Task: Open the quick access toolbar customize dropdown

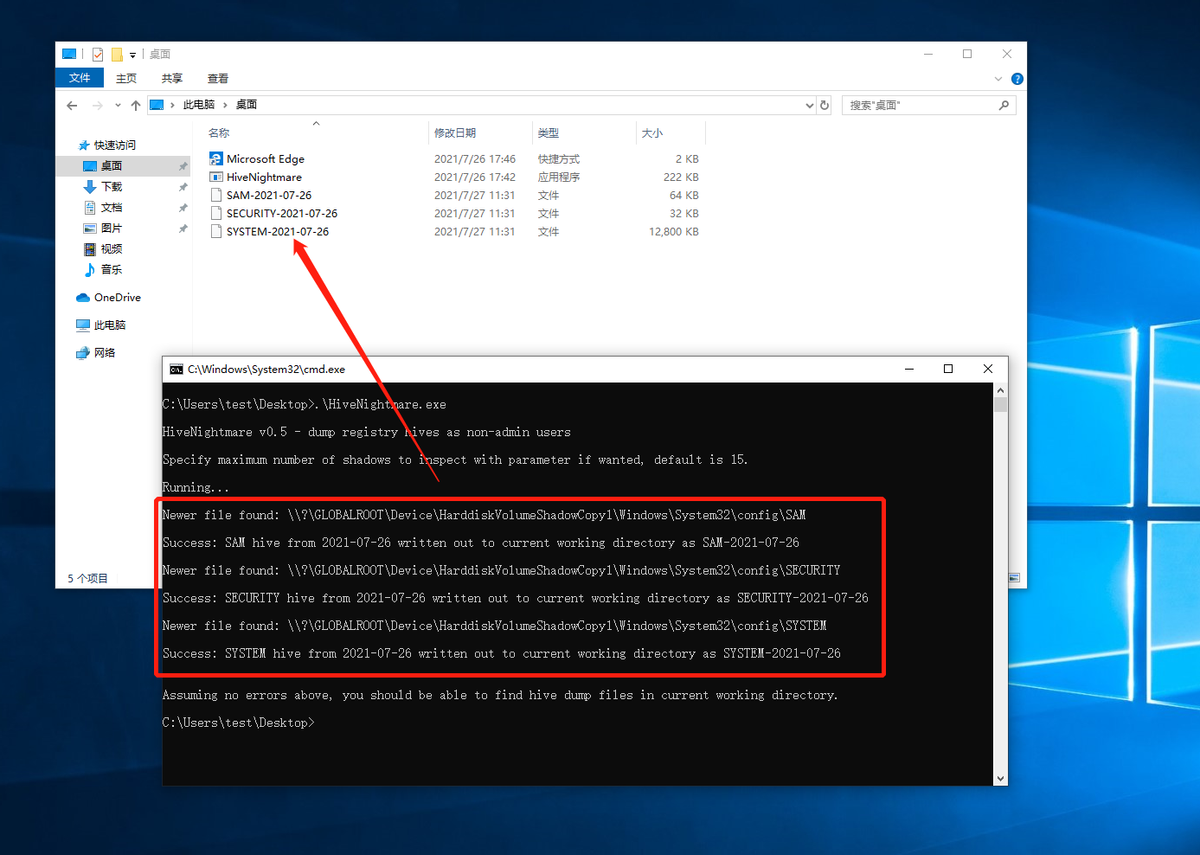Action: (133, 55)
